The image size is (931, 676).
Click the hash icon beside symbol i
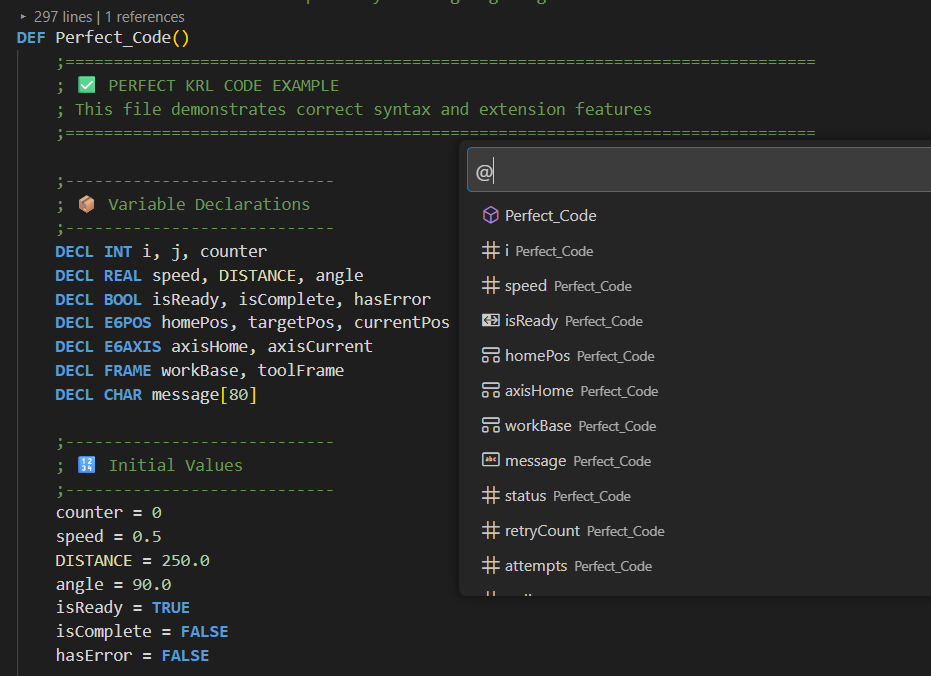tap(490, 250)
